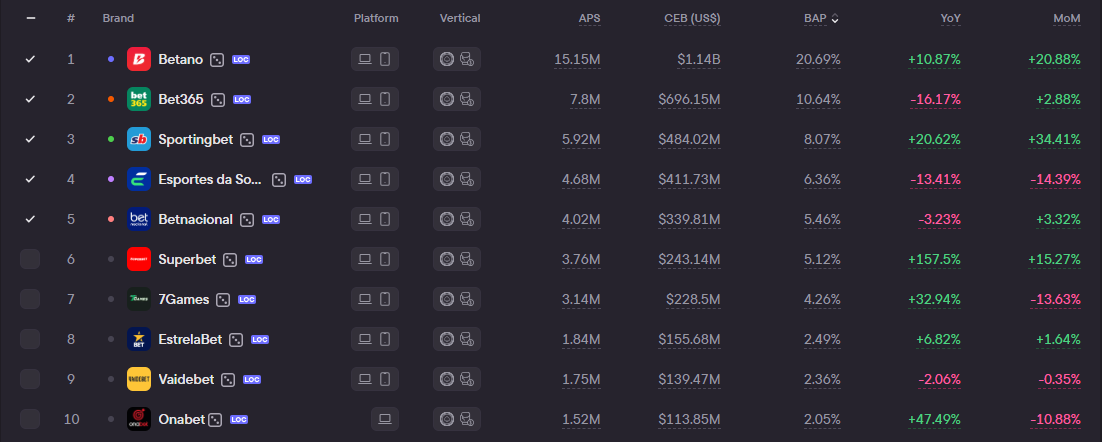Click the casino chip icon in Superbet row
Viewport: 1102px width, 442px height.
pos(447,259)
